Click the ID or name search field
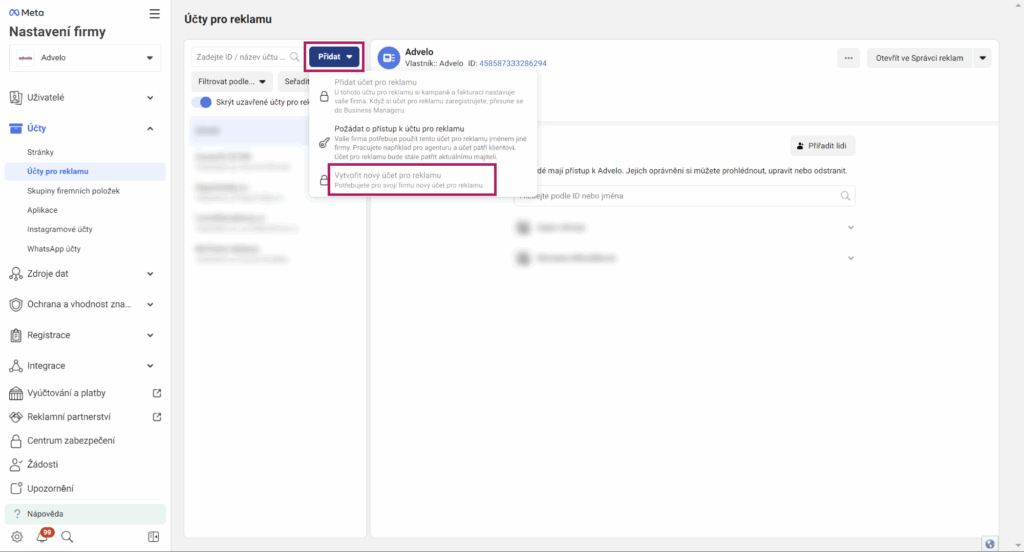Screen dimensions: 1024x552 pyautogui.click(x=240, y=57)
